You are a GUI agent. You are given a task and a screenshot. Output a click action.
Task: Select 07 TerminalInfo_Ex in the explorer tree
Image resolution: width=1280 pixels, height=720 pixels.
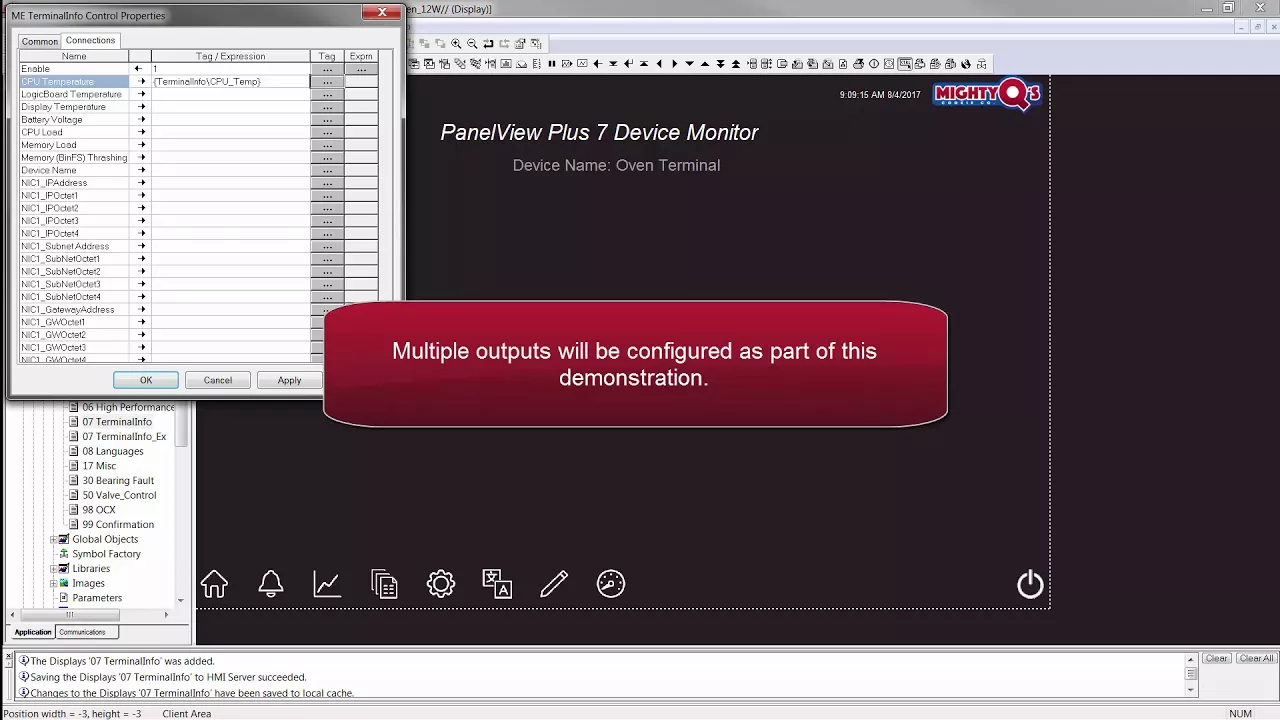point(124,436)
